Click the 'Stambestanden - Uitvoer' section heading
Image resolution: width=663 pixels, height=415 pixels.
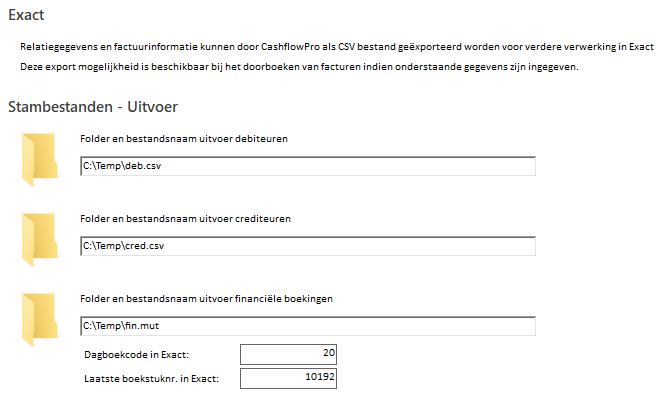[93, 107]
